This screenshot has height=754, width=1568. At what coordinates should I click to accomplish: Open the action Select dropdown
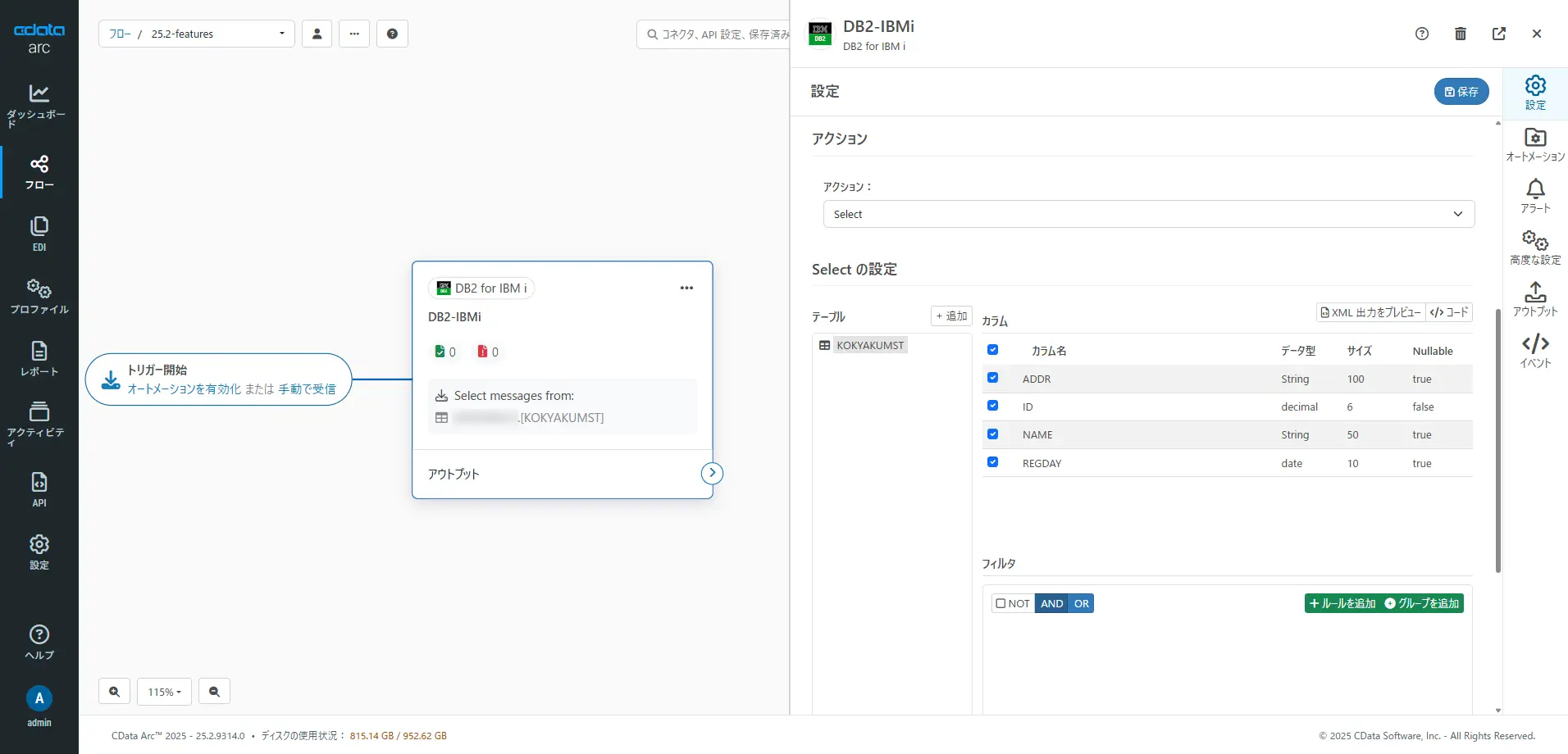click(x=1148, y=214)
